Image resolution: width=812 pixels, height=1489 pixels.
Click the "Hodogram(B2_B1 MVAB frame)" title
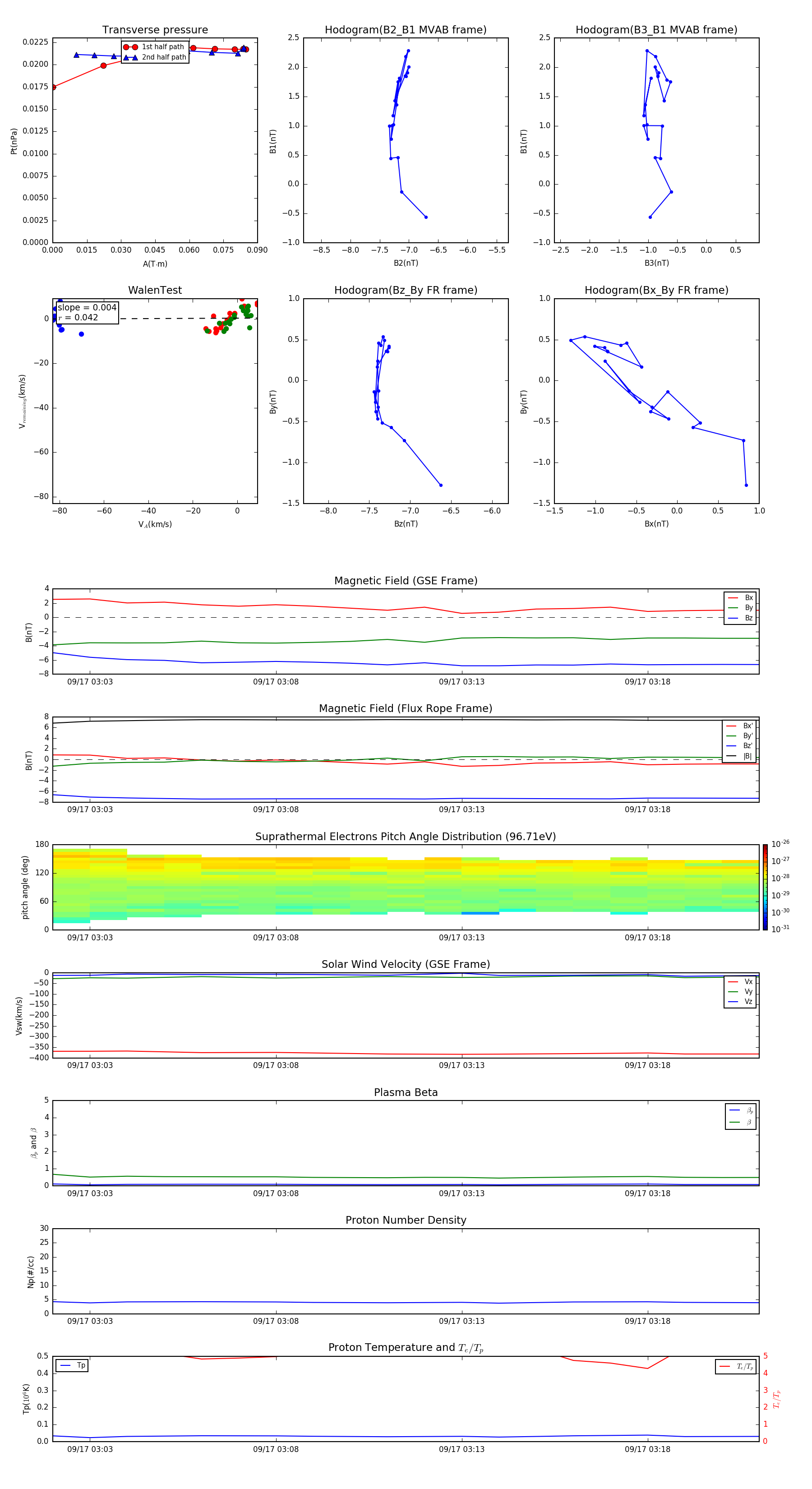click(x=406, y=30)
